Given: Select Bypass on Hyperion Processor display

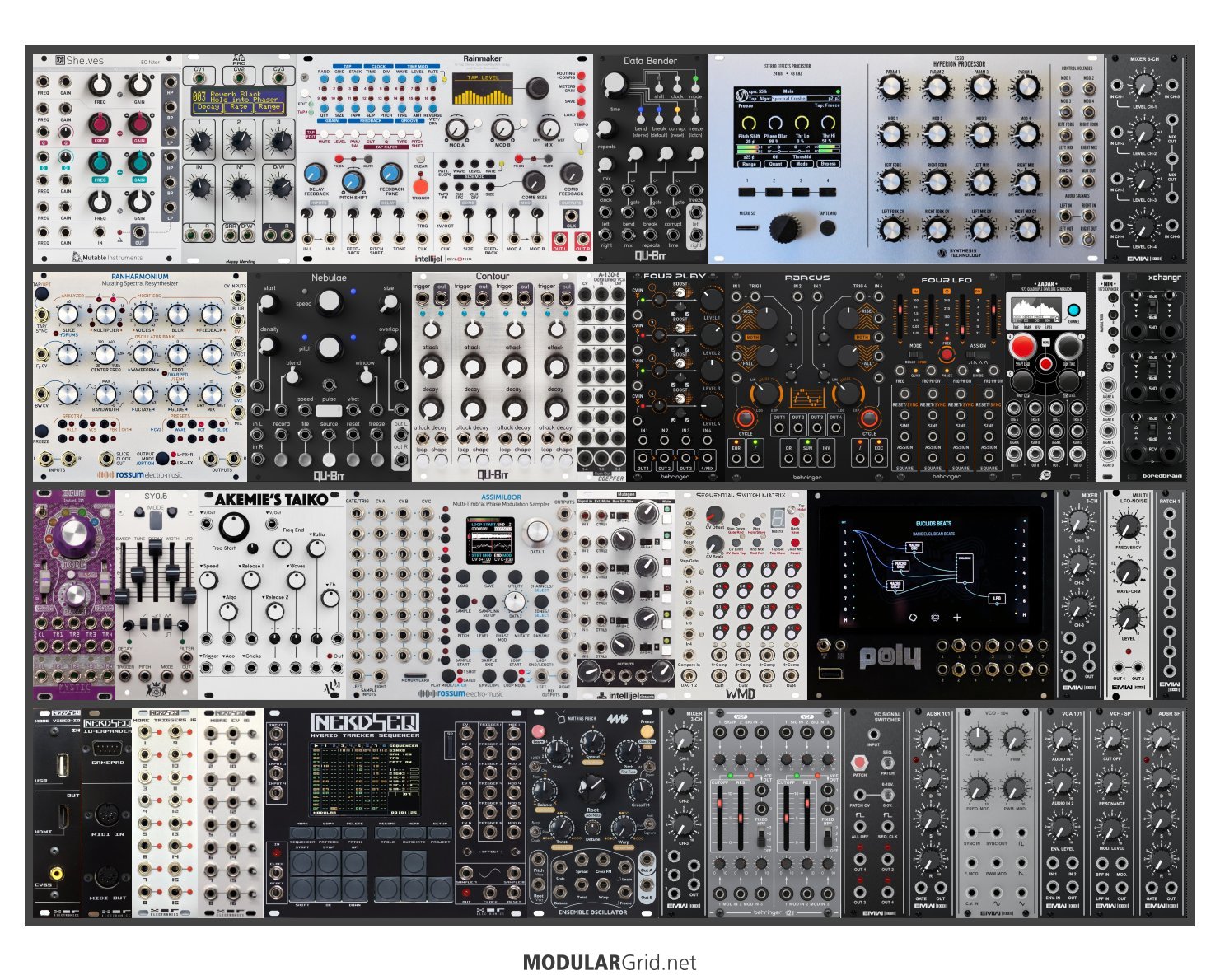Looking at the screenshot, I should (828, 164).
